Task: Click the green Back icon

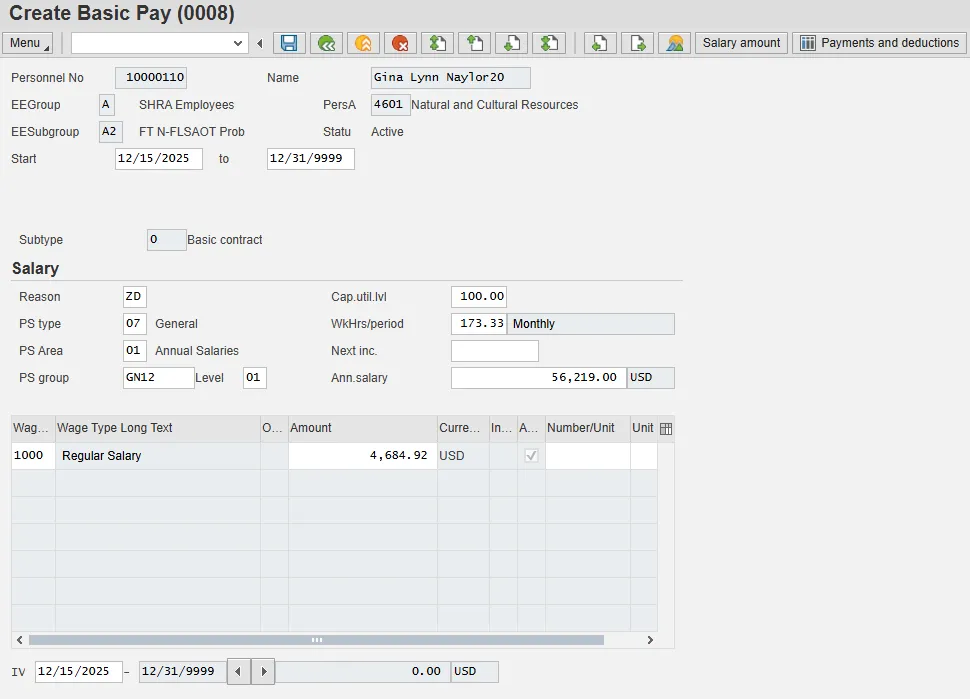Action: pos(326,43)
